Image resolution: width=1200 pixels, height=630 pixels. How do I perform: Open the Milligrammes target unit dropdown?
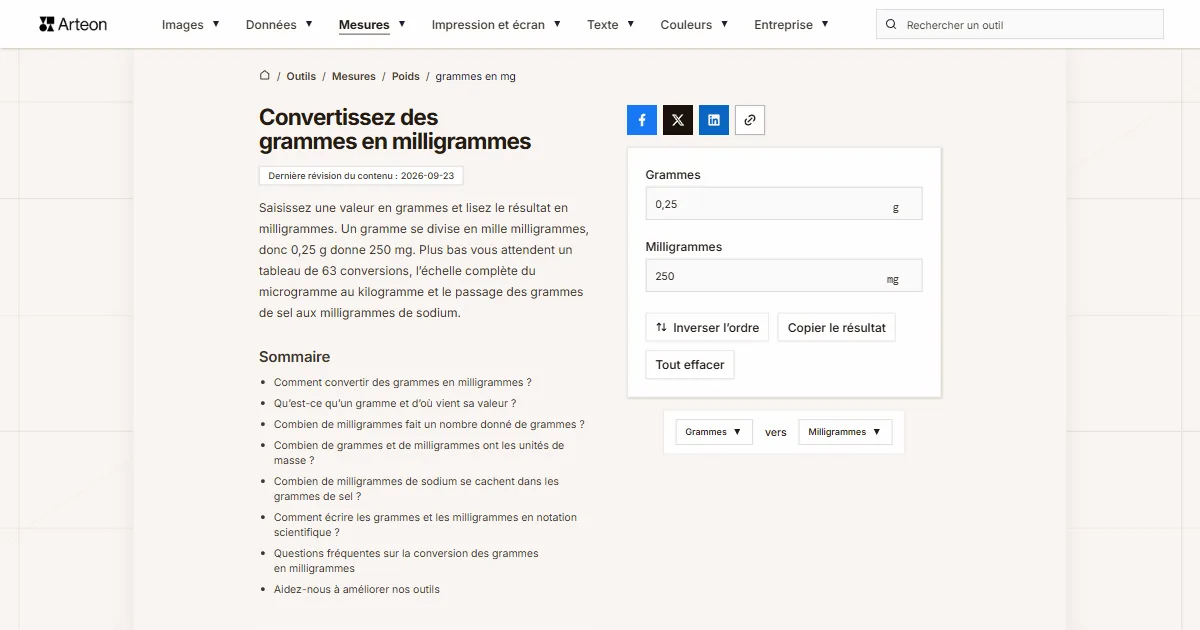click(845, 432)
